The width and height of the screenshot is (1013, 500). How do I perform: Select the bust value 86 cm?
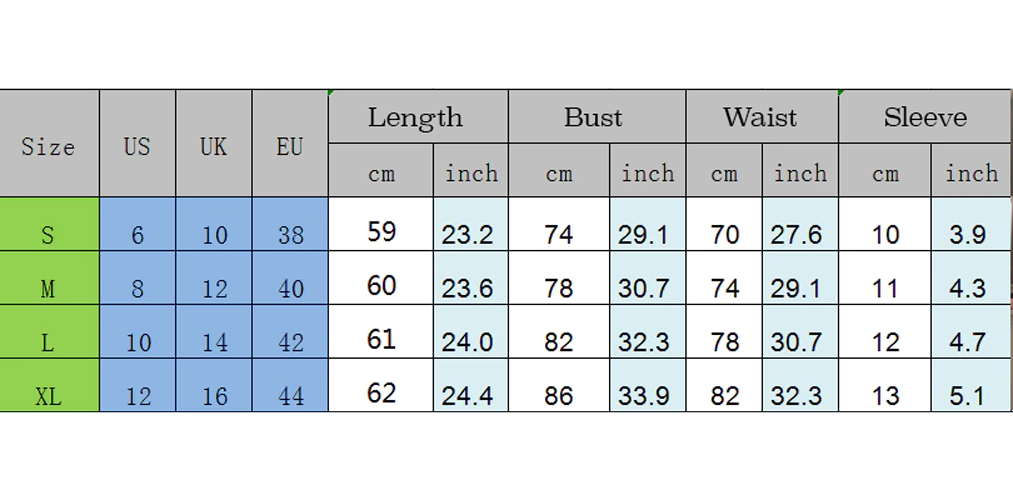559,396
